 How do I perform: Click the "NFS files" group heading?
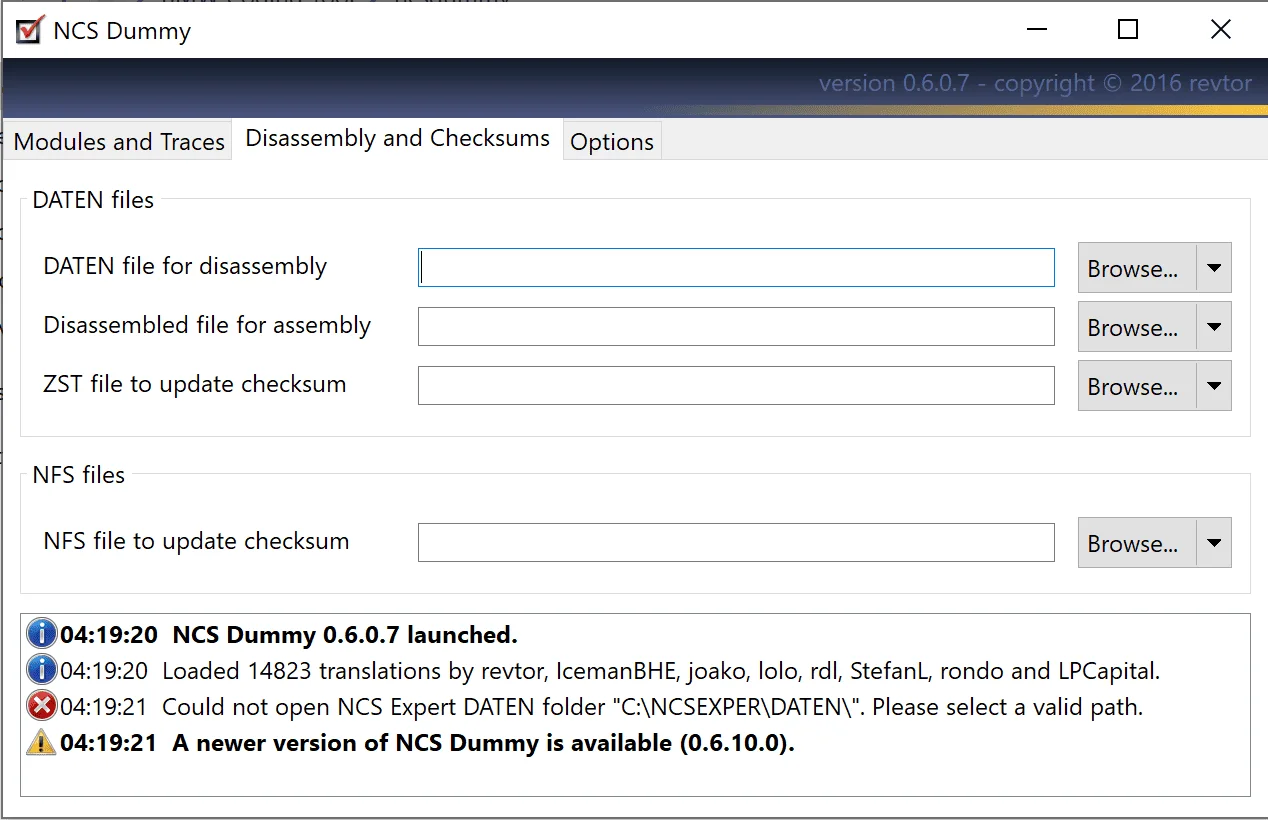(x=79, y=474)
